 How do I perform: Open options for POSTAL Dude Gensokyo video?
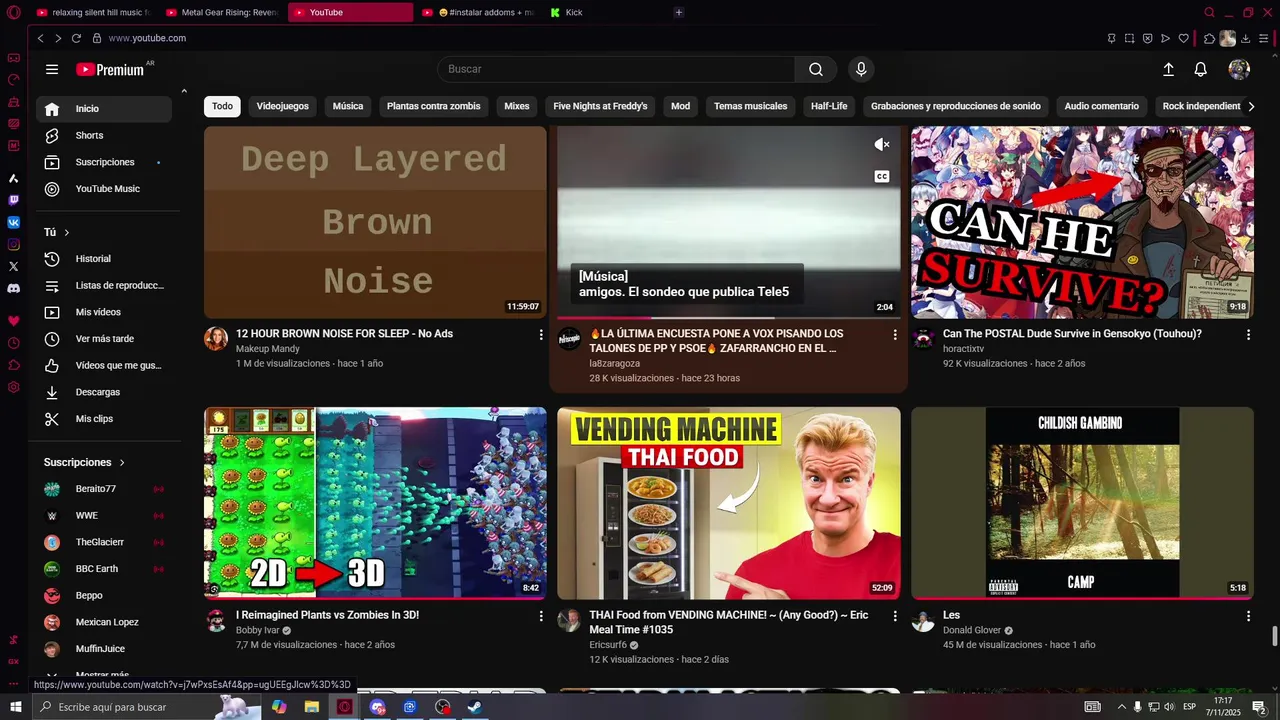1248,334
